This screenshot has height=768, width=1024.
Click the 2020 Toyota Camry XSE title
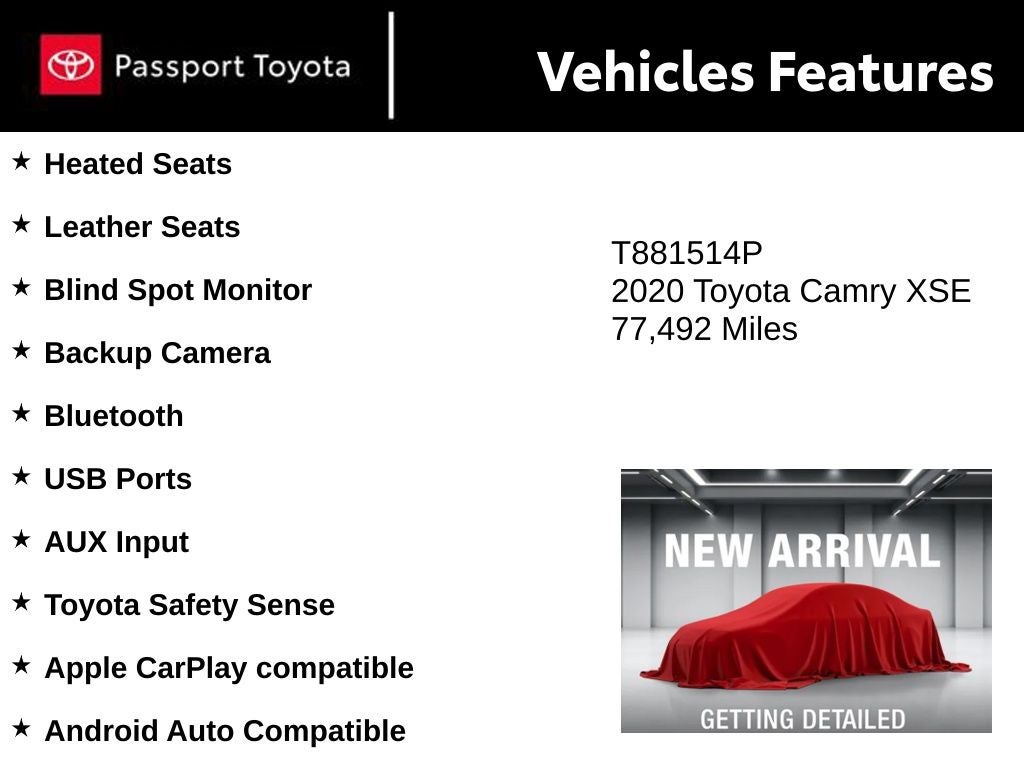[x=790, y=292]
